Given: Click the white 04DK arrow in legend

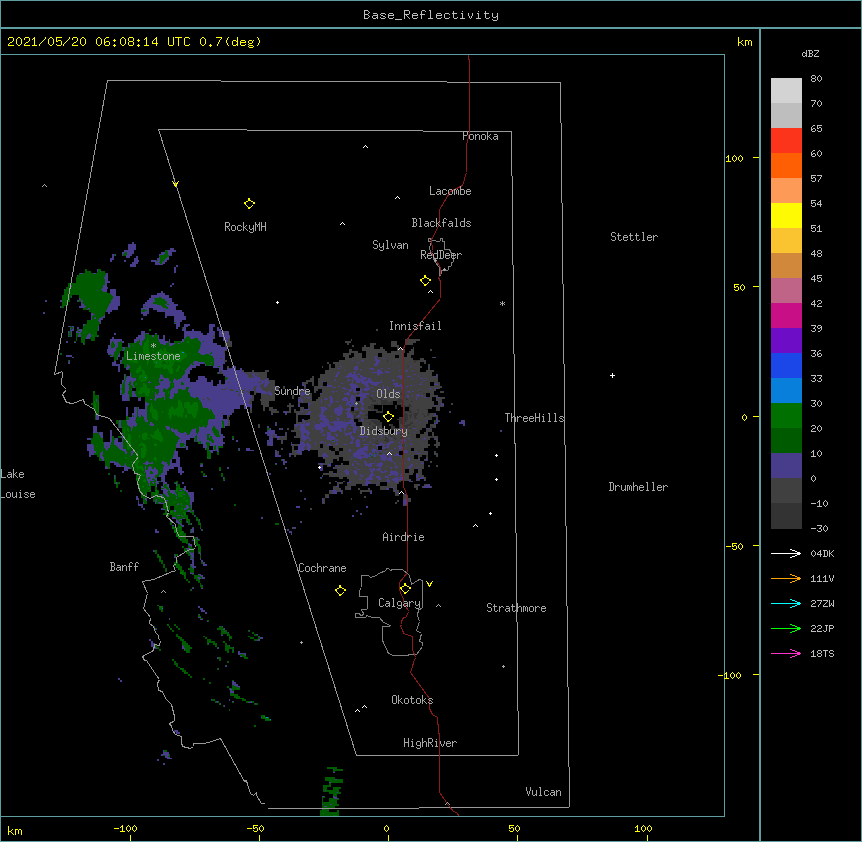Looking at the screenshot, I should point(786,553).
